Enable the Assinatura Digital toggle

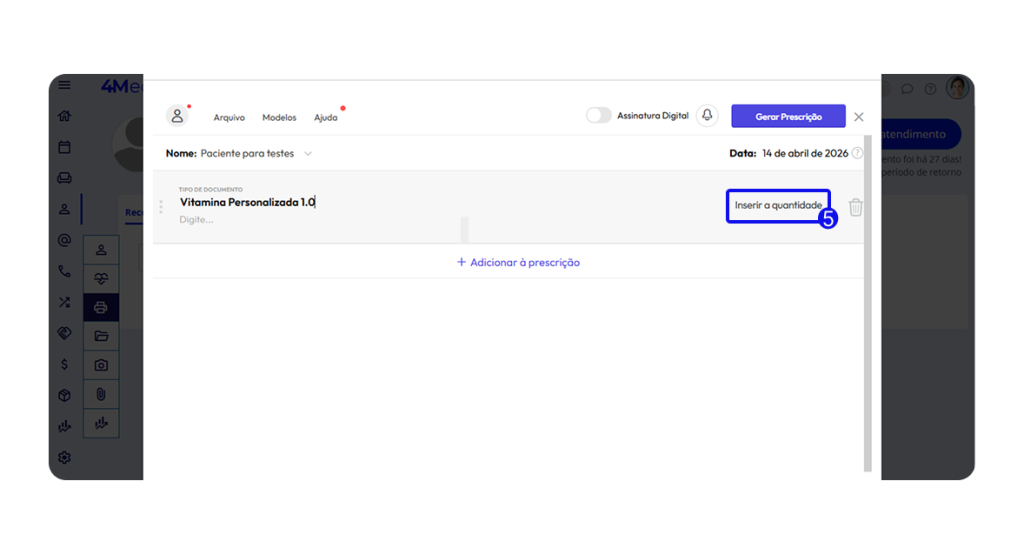click(x=598, y=116)
